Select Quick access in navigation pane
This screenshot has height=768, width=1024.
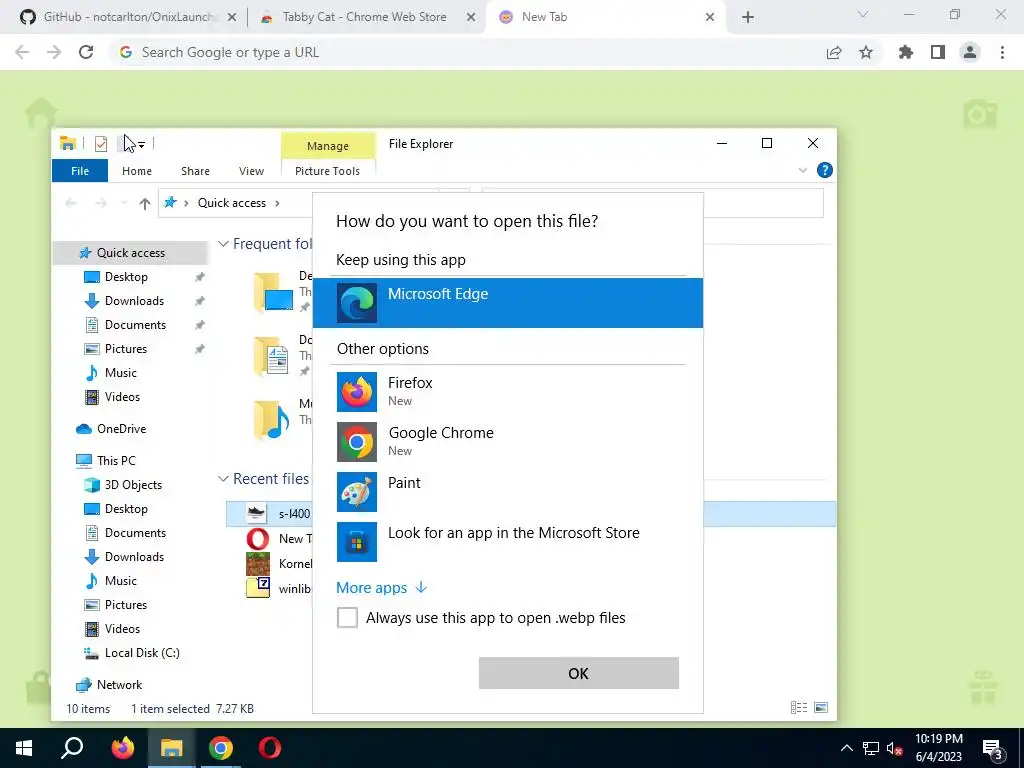(131, 253)
